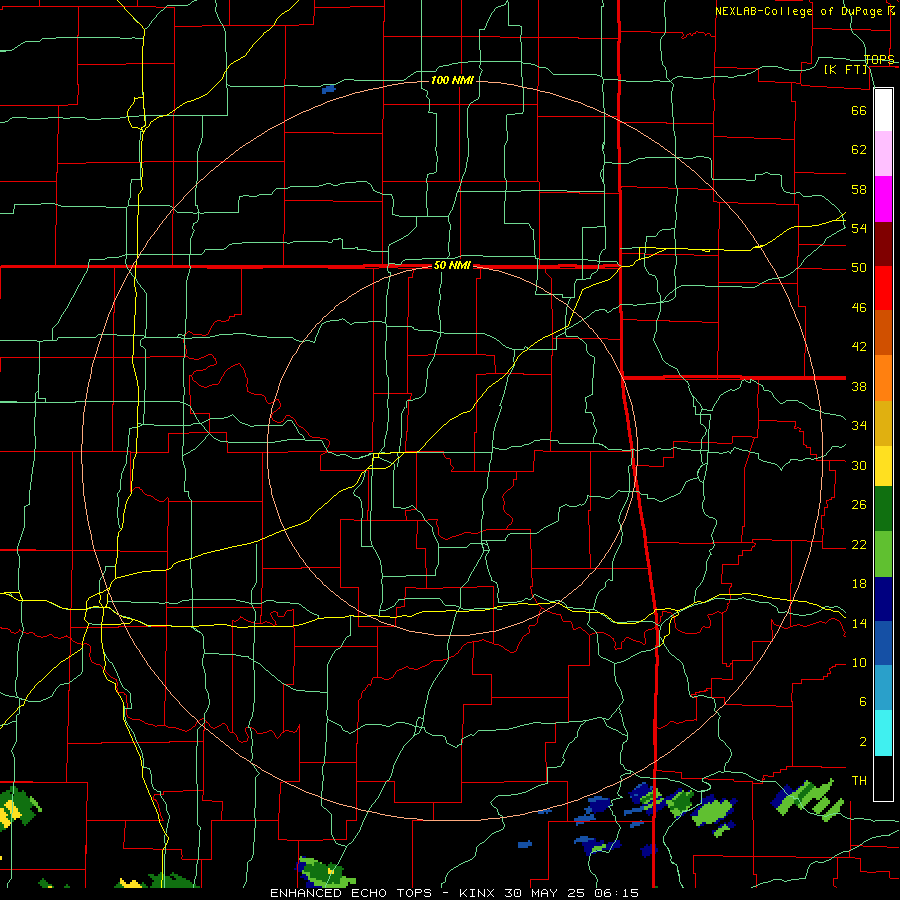Viewport: 900px width, 900px height.
Task: Click the bright red legend swatch
Action: click(883, 288)
